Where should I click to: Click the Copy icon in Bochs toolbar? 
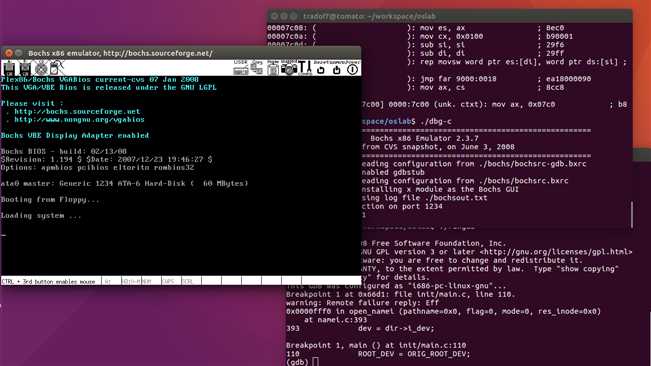point(257,68)
